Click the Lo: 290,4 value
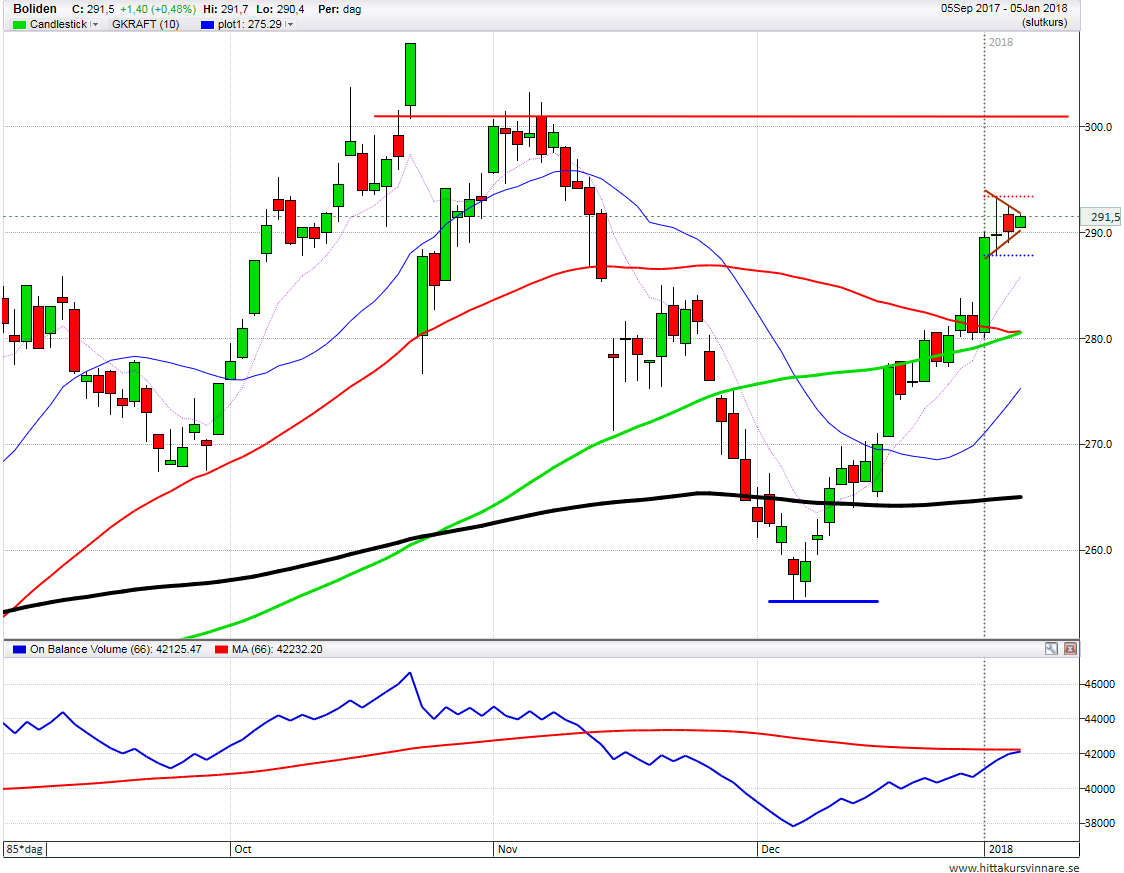 point(280,9)
